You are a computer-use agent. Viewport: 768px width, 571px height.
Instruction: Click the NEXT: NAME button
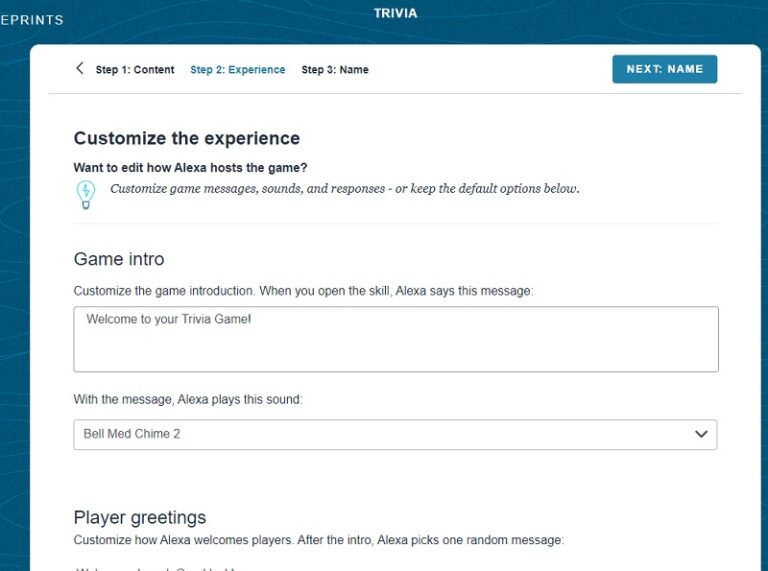click(665, 69)
